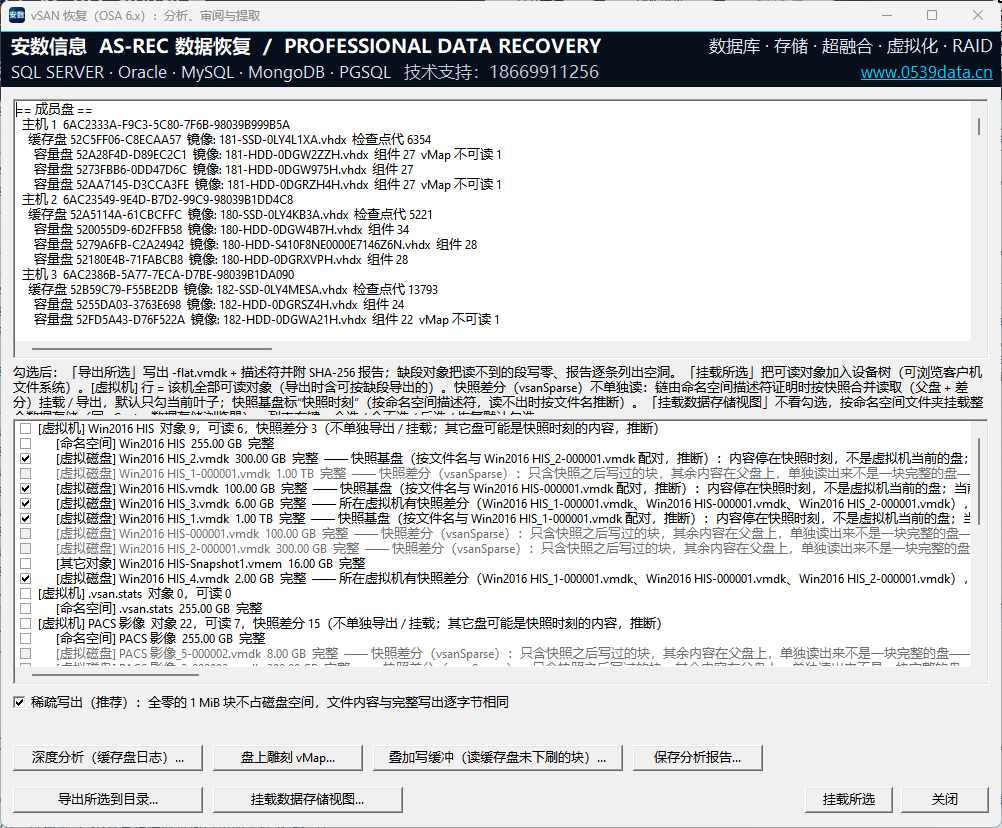1002x828 pixels.
Task: Check [命名空间] .vsan.stats 255.00 GB box
Action: [26, 609]
